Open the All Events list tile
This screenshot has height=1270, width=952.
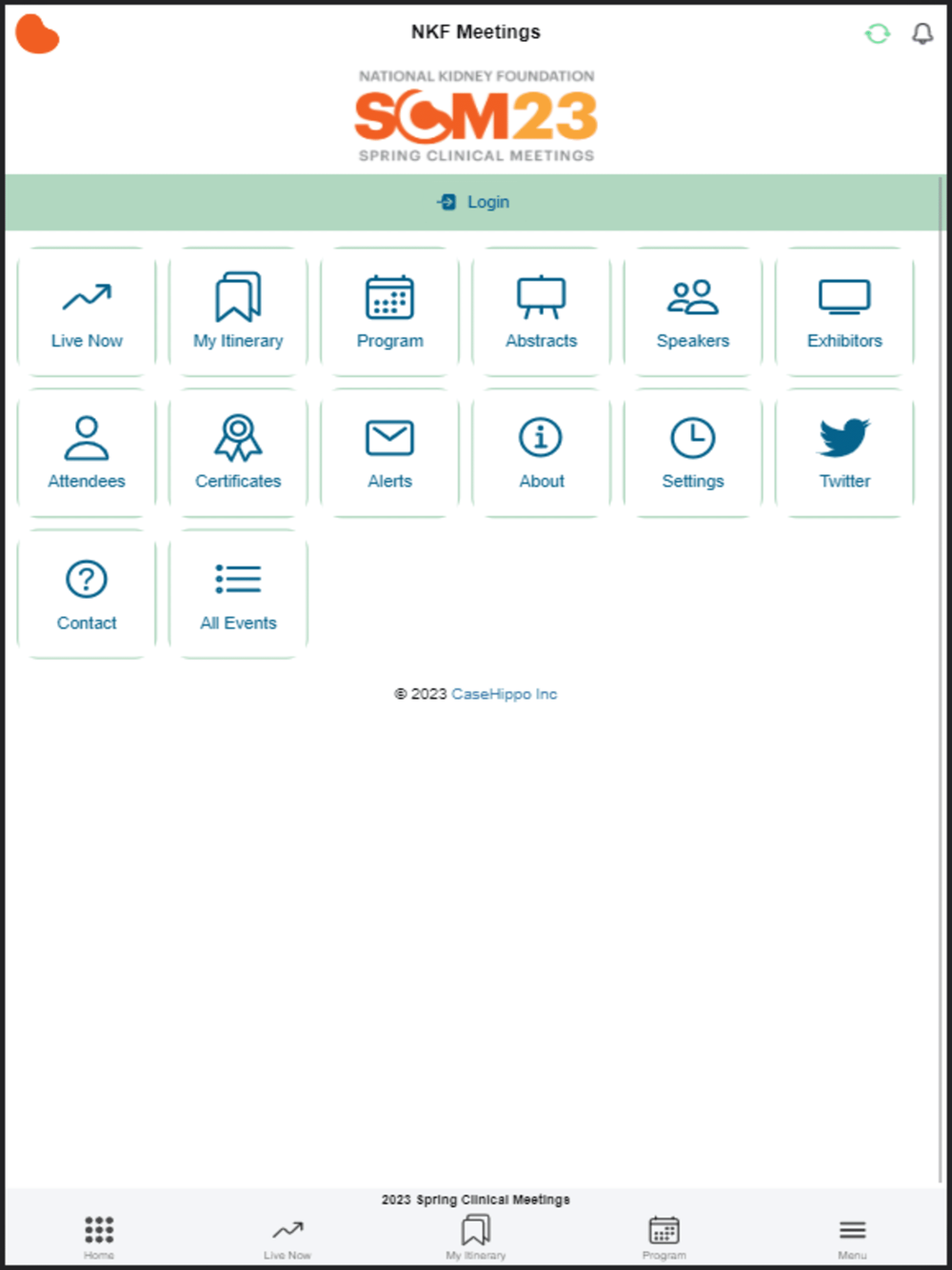pos(238,594)
